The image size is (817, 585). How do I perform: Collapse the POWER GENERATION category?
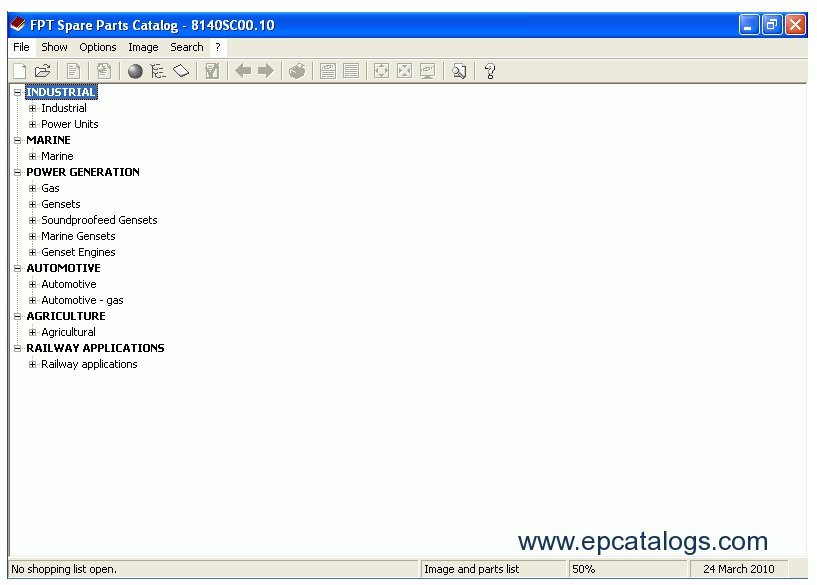pos(17,172)
